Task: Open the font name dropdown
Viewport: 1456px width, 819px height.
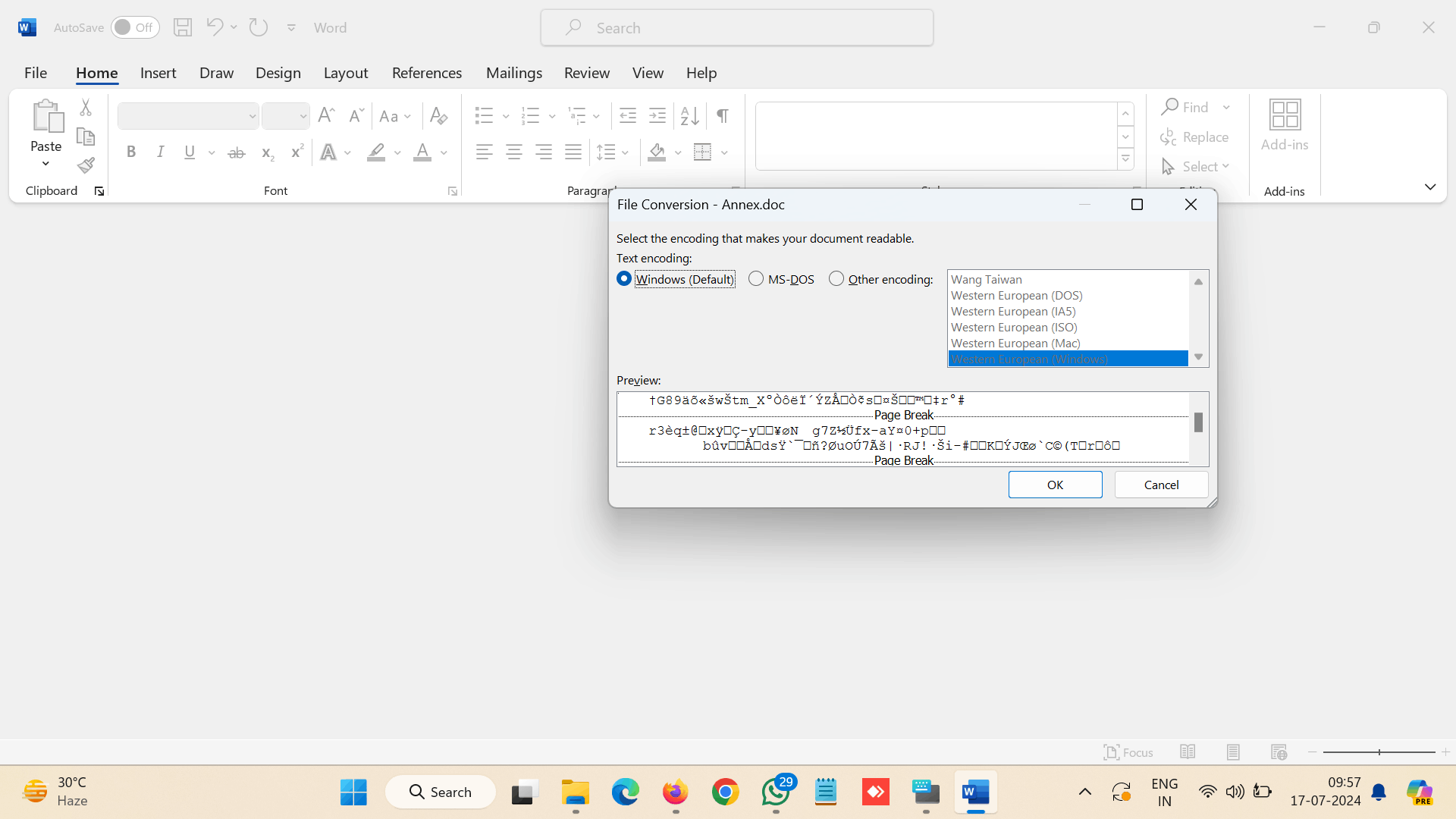Action: click(x=253, y=116)
